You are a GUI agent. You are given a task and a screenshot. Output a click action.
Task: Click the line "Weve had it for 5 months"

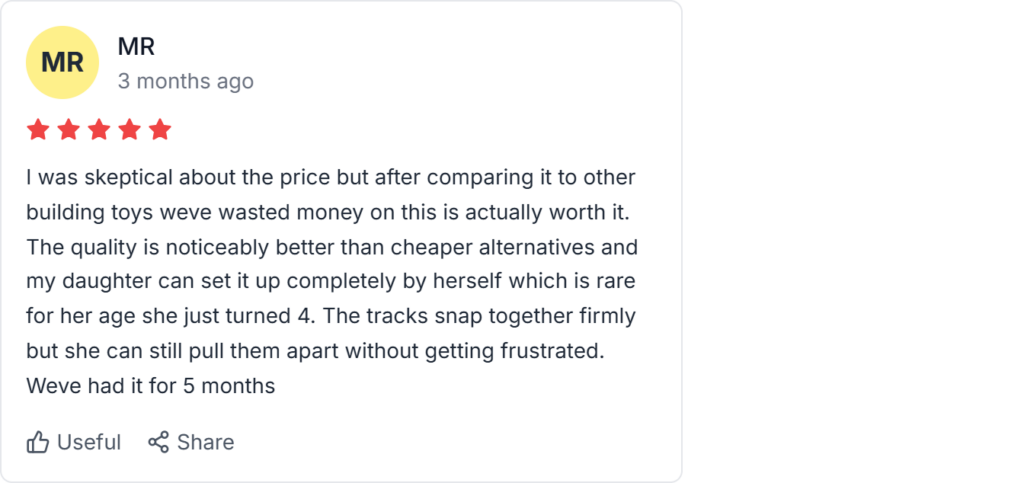tap(150, 385)
